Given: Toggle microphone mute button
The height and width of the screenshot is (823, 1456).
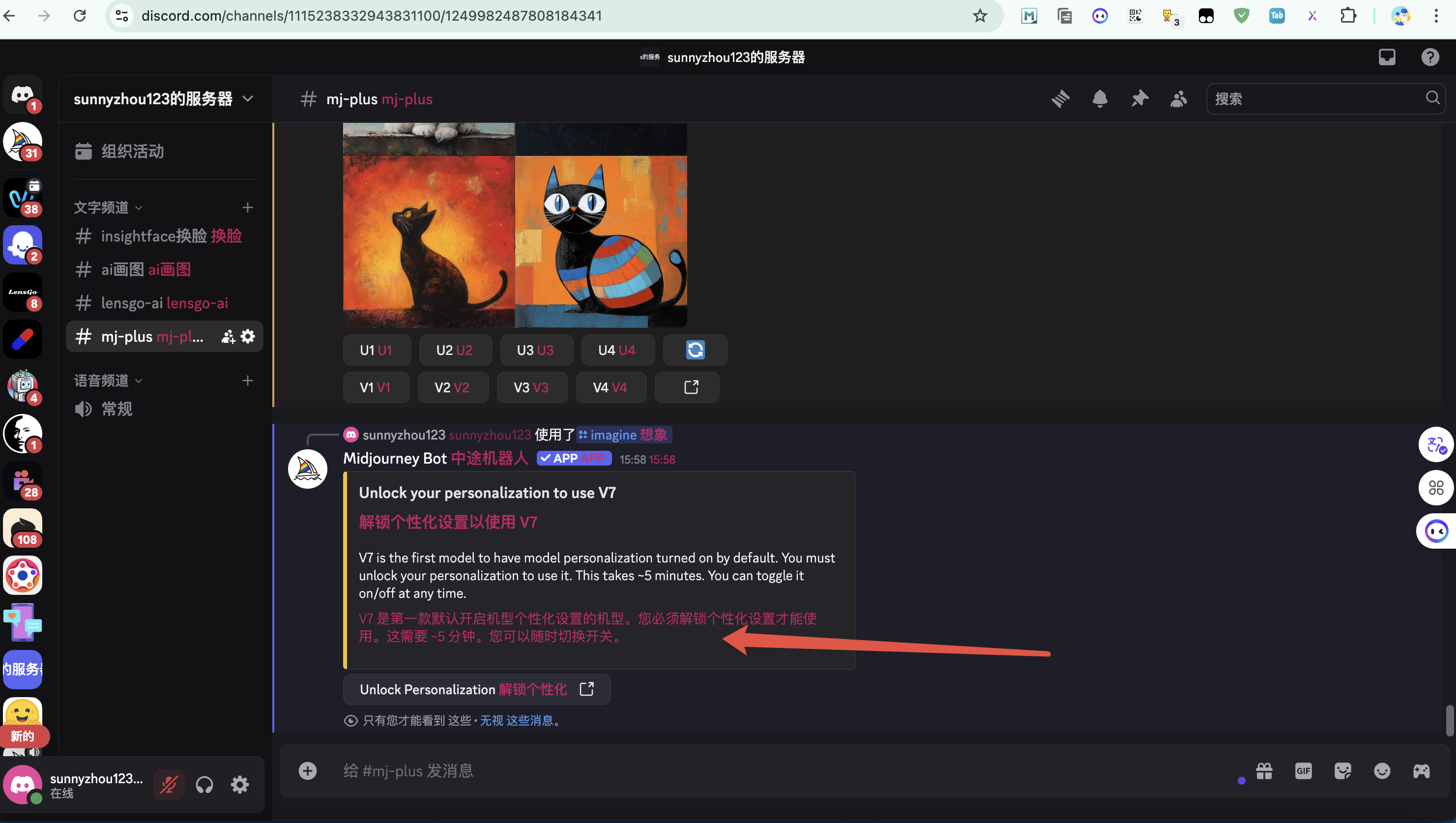Looking at the screenshot, I should tap(169, 785).
